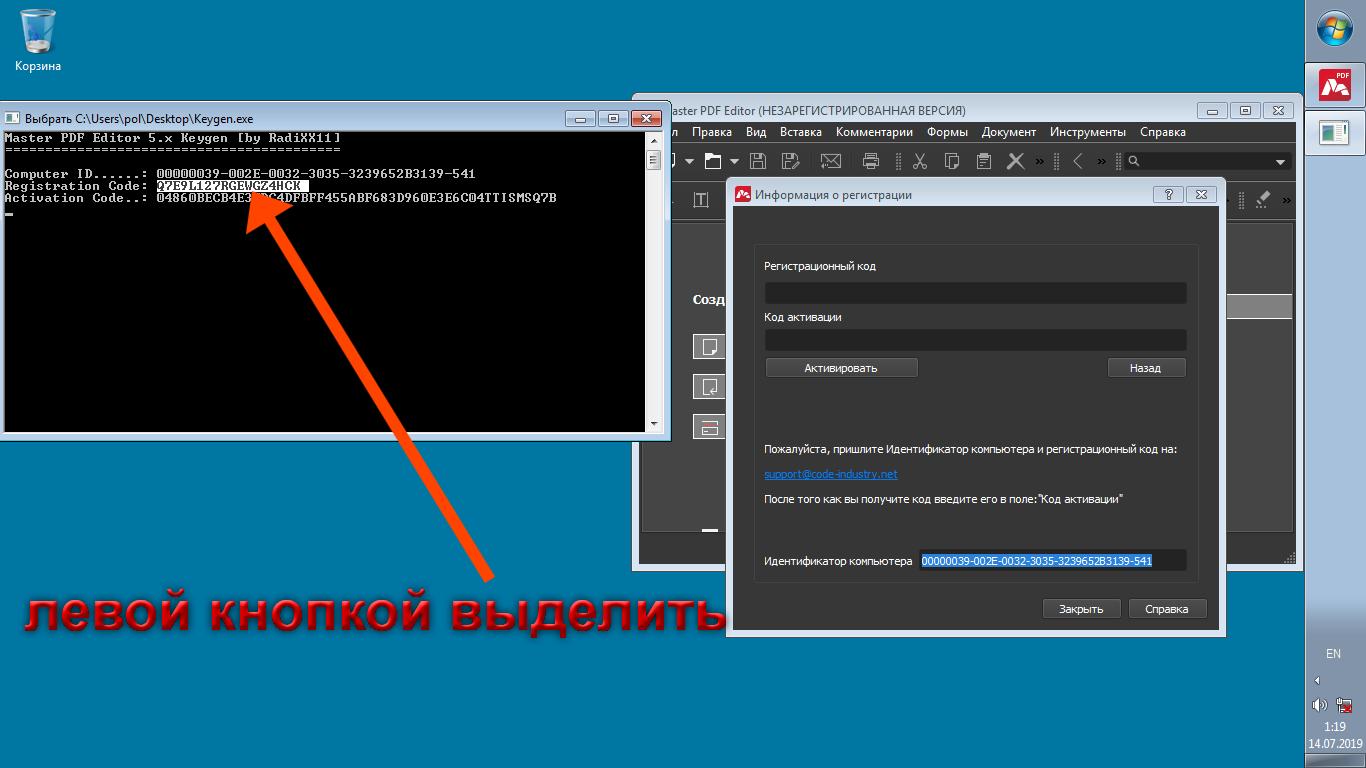Click the Save floppy disk icon
1366x768 pixels.
(758, 161)
